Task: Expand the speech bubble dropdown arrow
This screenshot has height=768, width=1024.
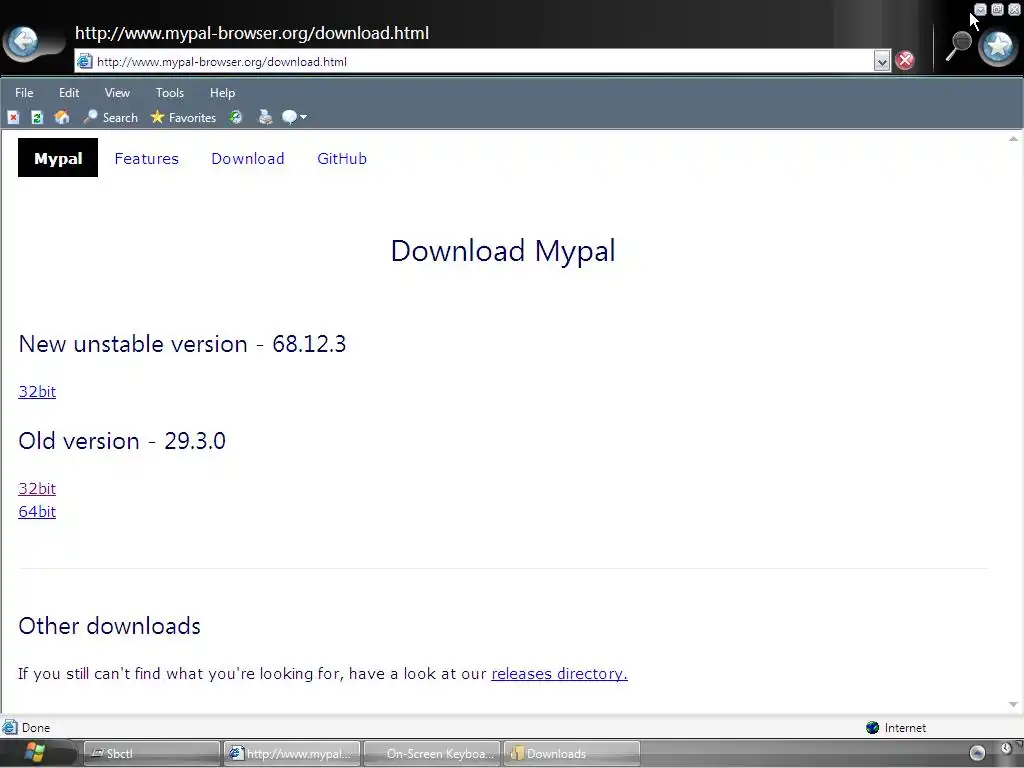Action: [x=304, y=118]
